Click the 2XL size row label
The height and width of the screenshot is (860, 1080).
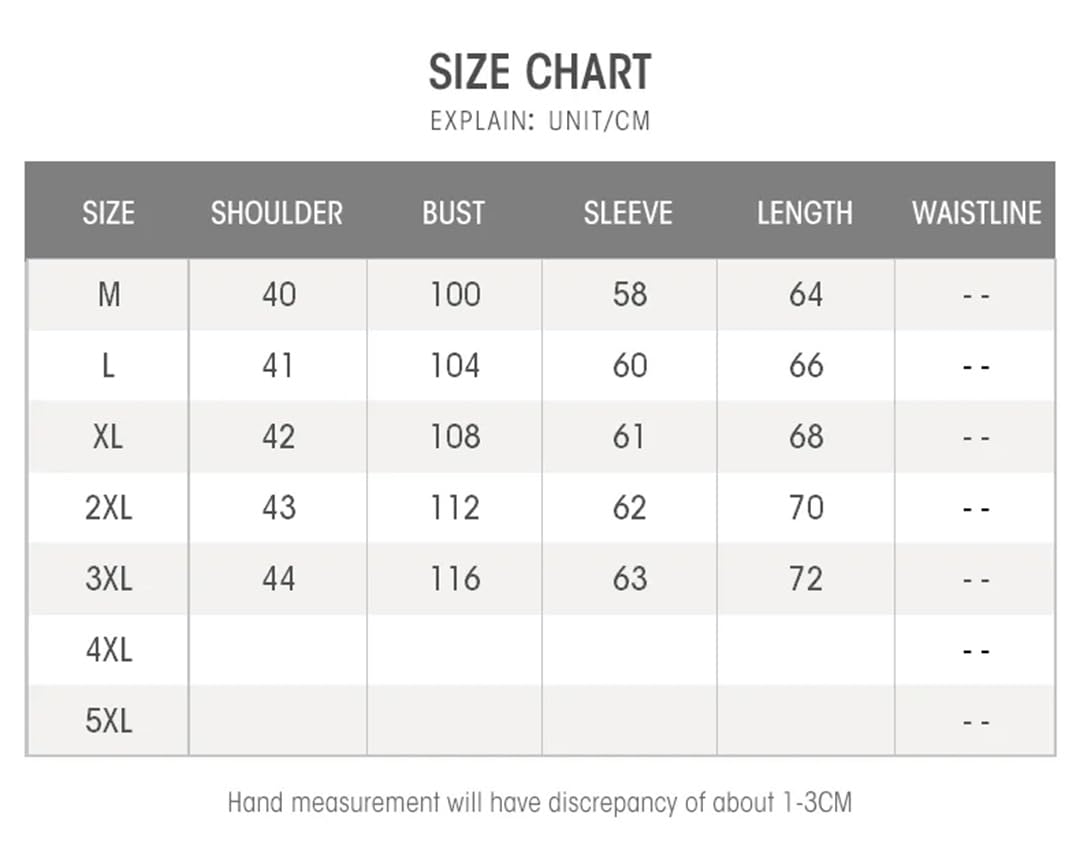pos(109,508)
